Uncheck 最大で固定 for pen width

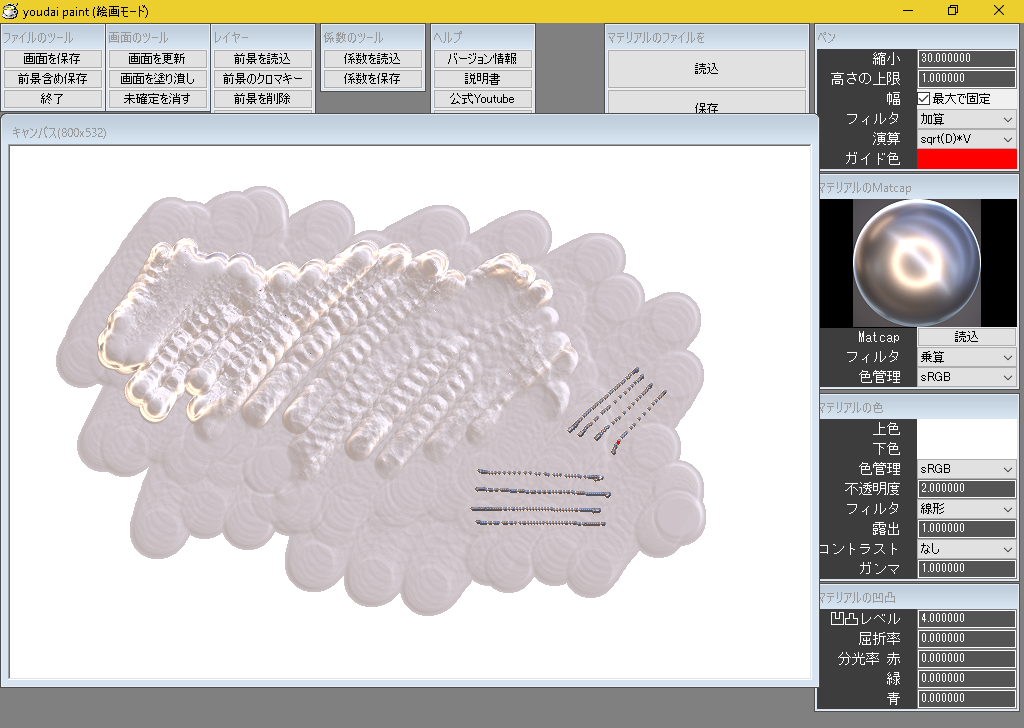pyautogui.click(x=925, y=98)
